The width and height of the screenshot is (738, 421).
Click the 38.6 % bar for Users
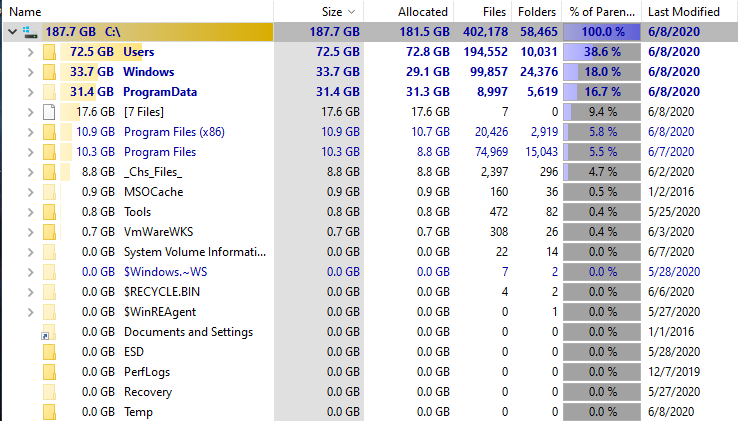pos(602,52)
